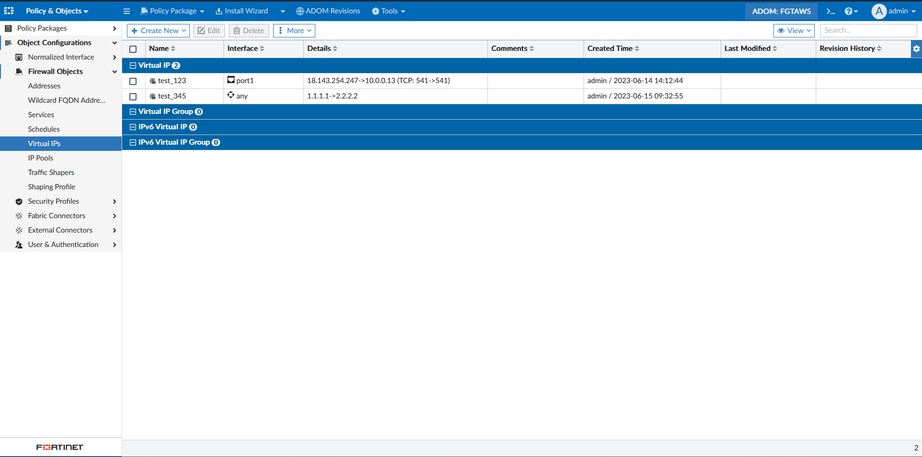Click the ADOM: FGTAWS button
The height and width of the screenshot is (457, 922).
pos(781,11)
